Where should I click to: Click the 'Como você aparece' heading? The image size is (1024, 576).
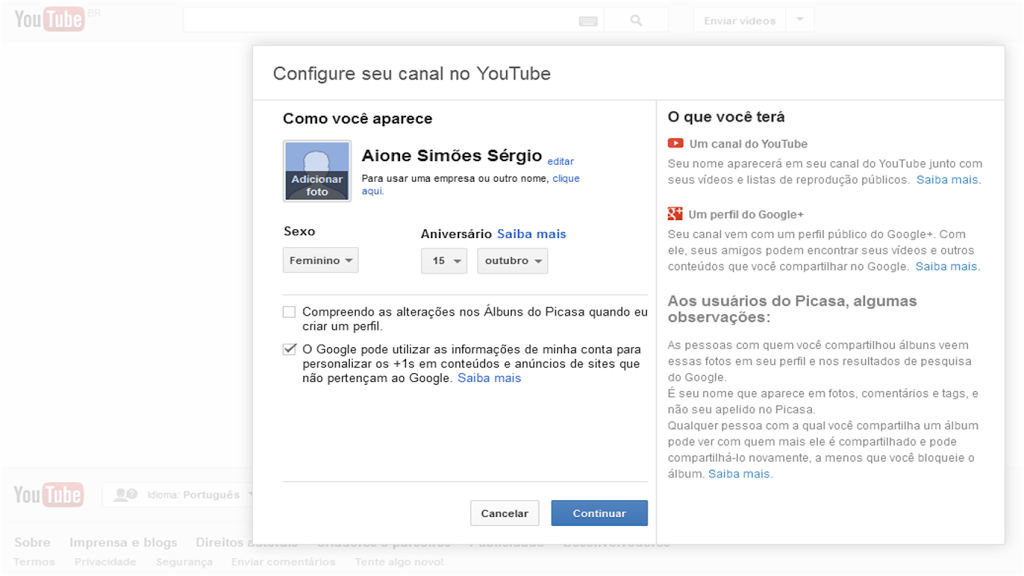coord(358,119)
